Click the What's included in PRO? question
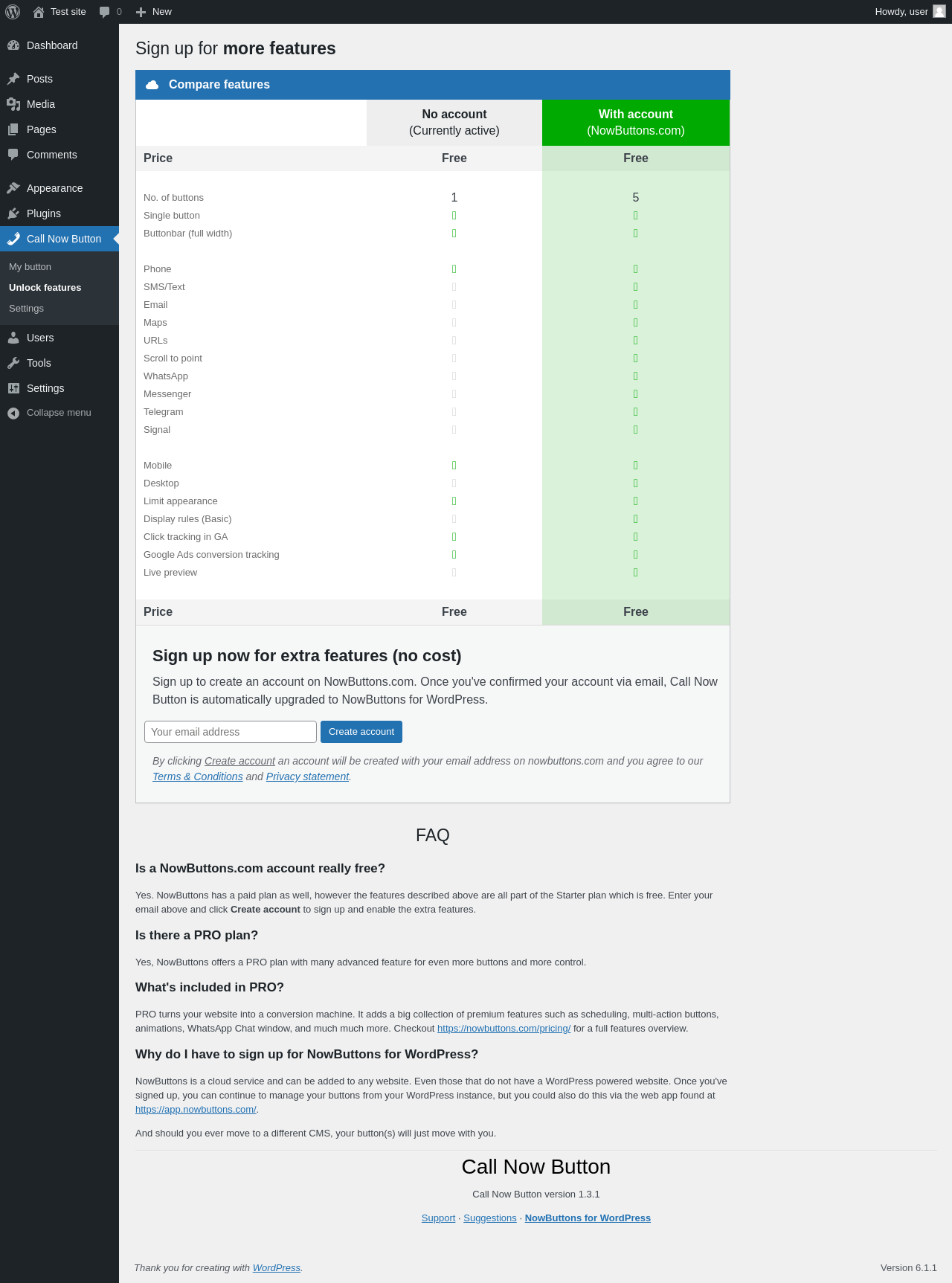This screenshot has width=952, height=1283. (210, 988)
